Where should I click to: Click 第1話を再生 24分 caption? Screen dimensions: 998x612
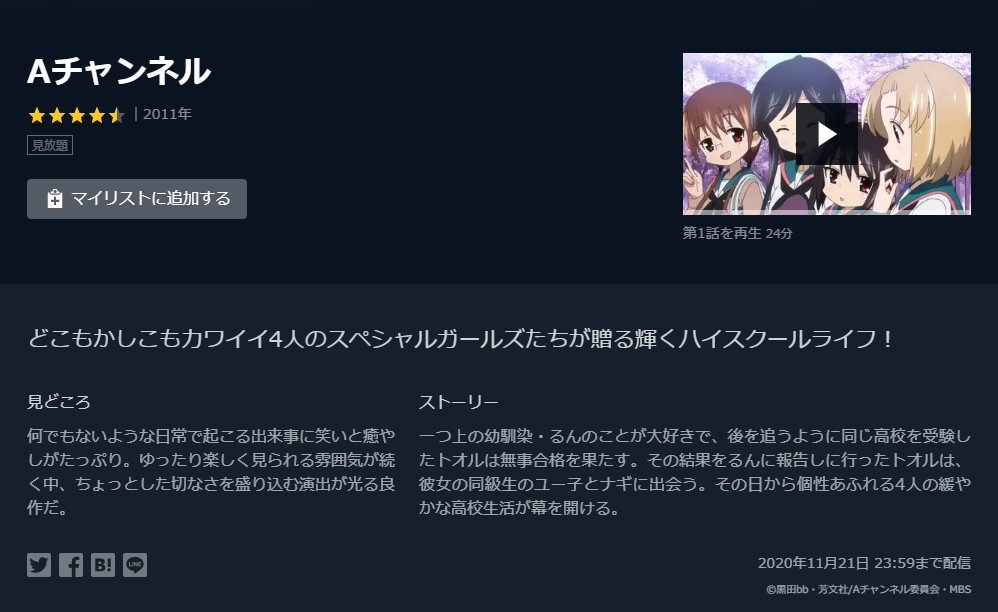tap(738, 233)
